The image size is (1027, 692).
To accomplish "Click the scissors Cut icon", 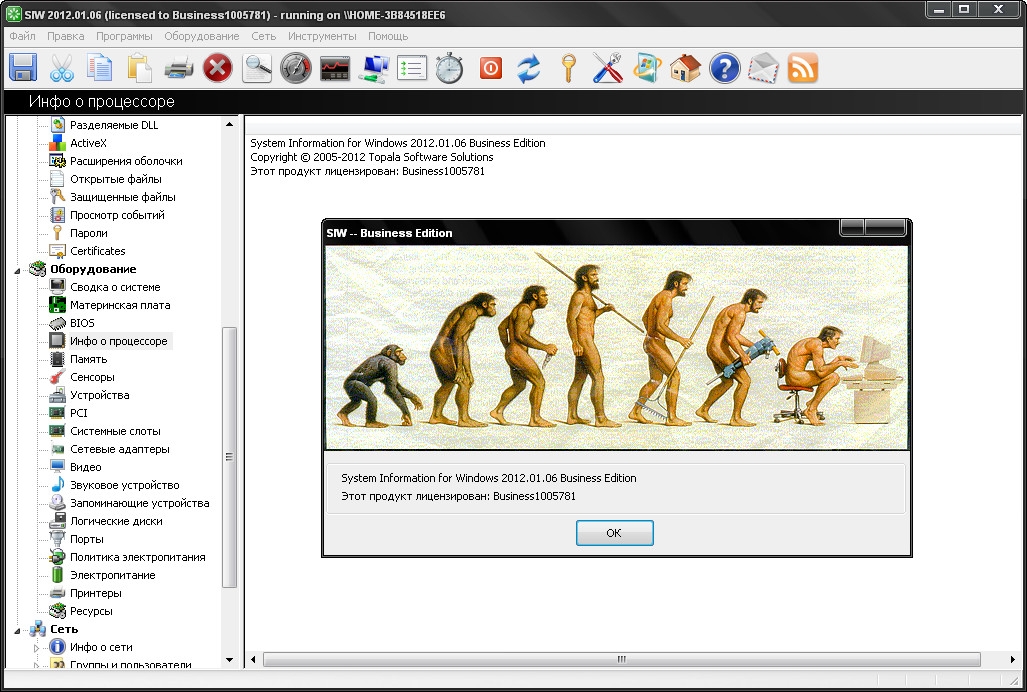I will point(61,68).
